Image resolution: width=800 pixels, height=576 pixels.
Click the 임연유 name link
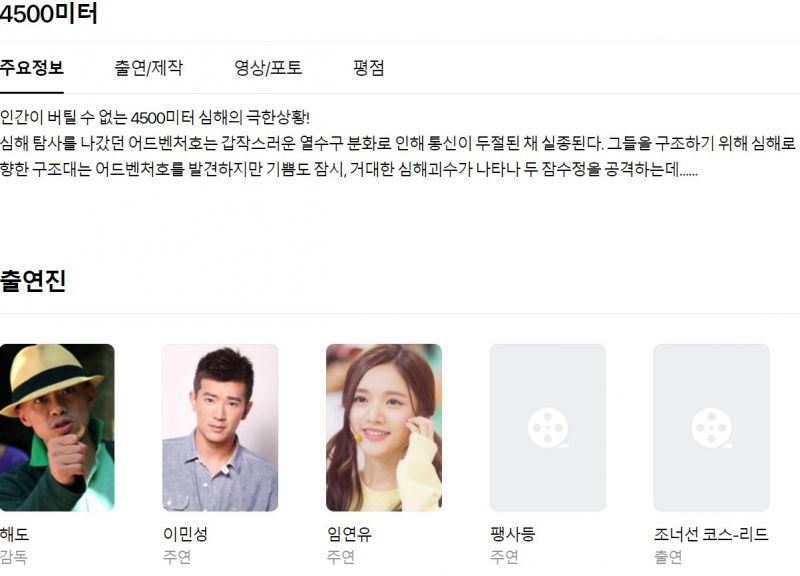coord(349,534)
